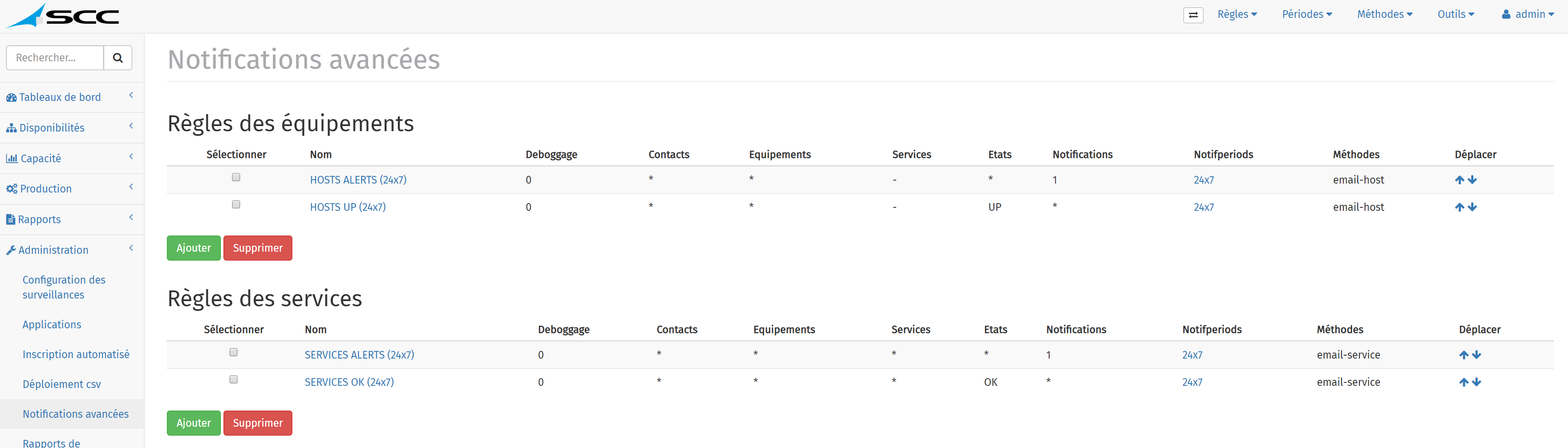Open the Règles dropdown menu

(1237, 14)
